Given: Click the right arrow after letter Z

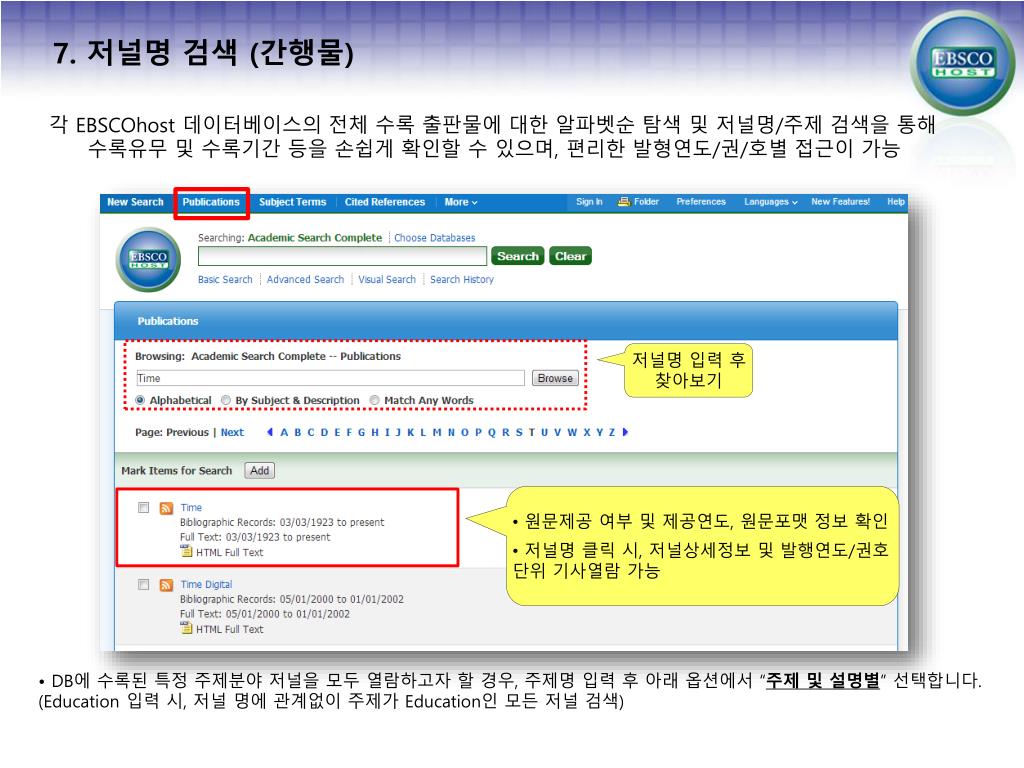Looking at the screenshot, I should pyautogui.click(x=625, y=432).
